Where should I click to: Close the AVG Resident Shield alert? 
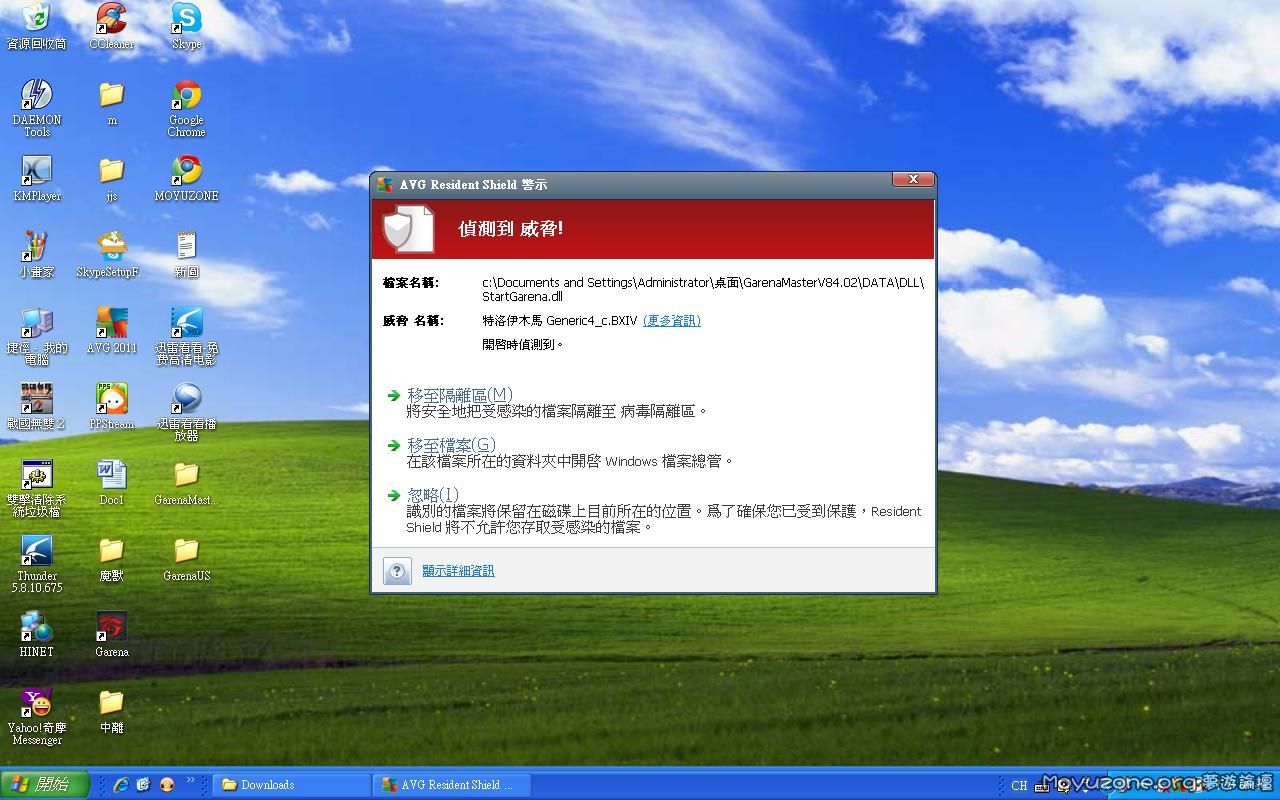913,179
